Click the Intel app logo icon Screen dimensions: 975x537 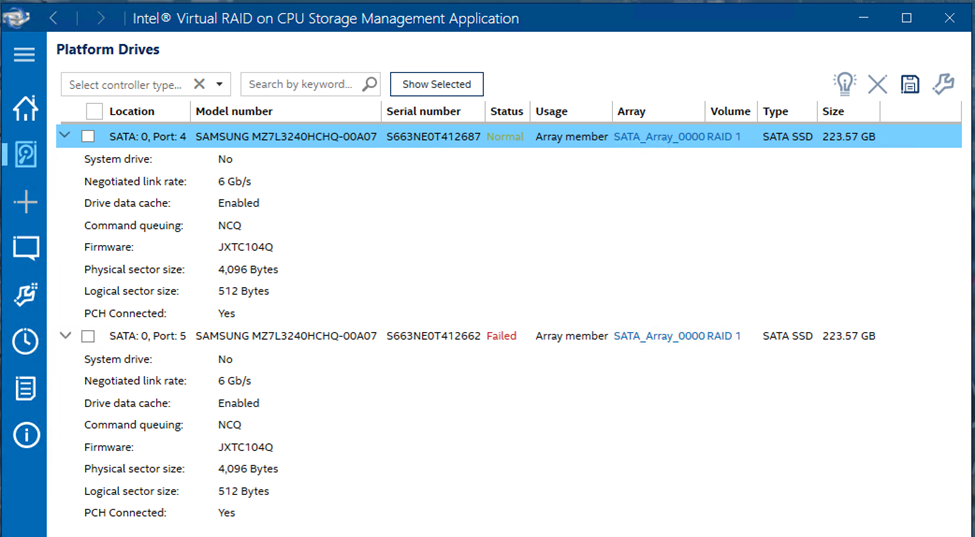17,17
